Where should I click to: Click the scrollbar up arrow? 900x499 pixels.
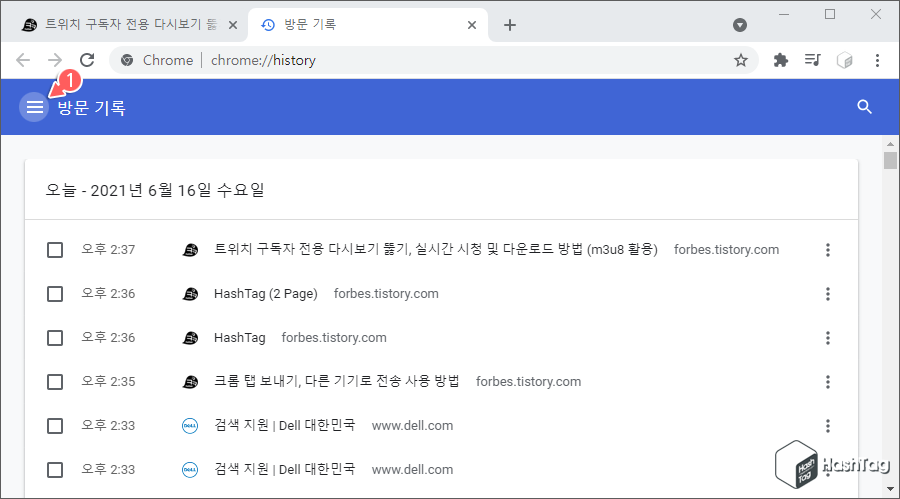click(890, 144)
